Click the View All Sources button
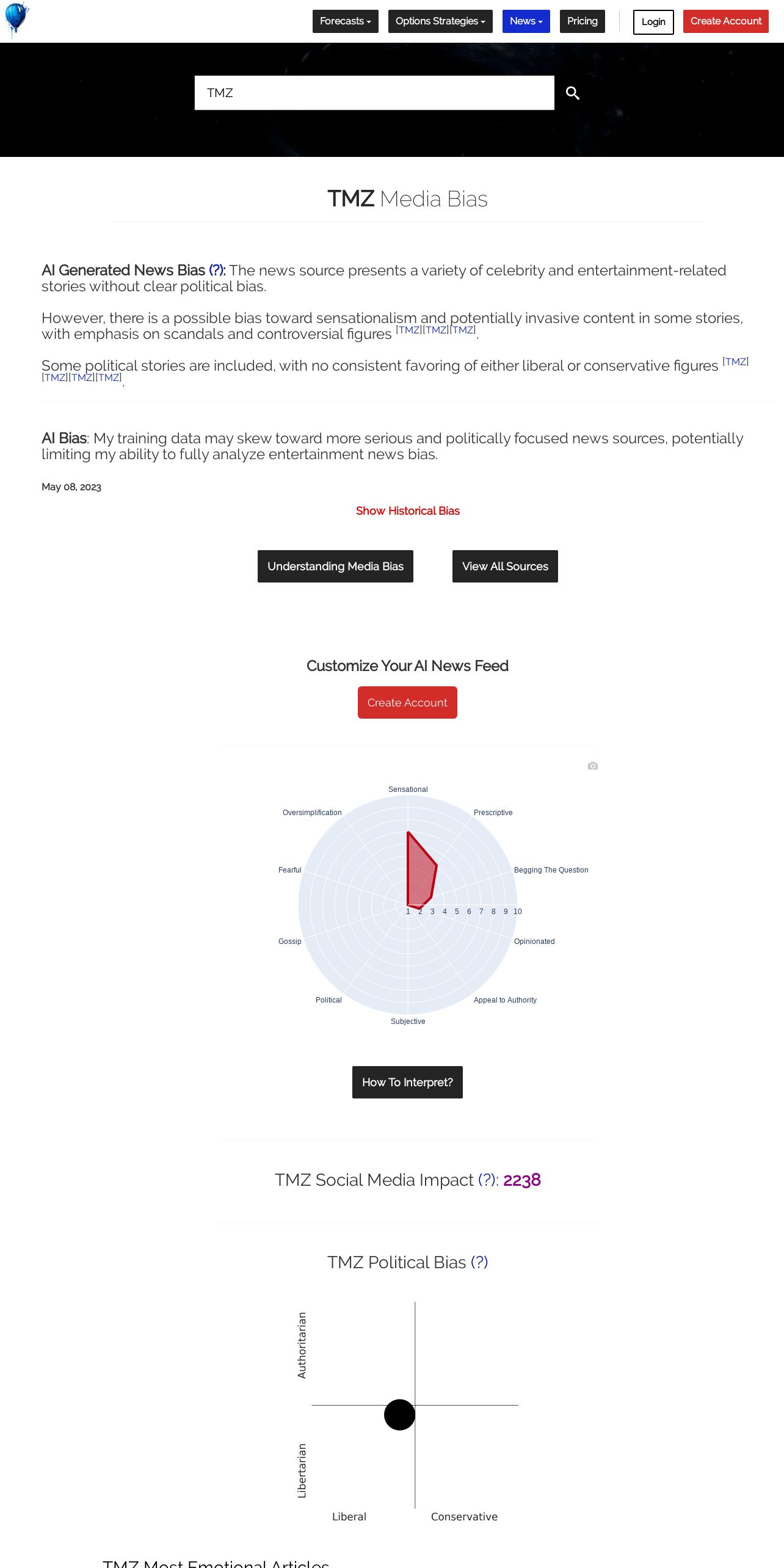This screenshot has width=784, height=1568. (505, 566)
